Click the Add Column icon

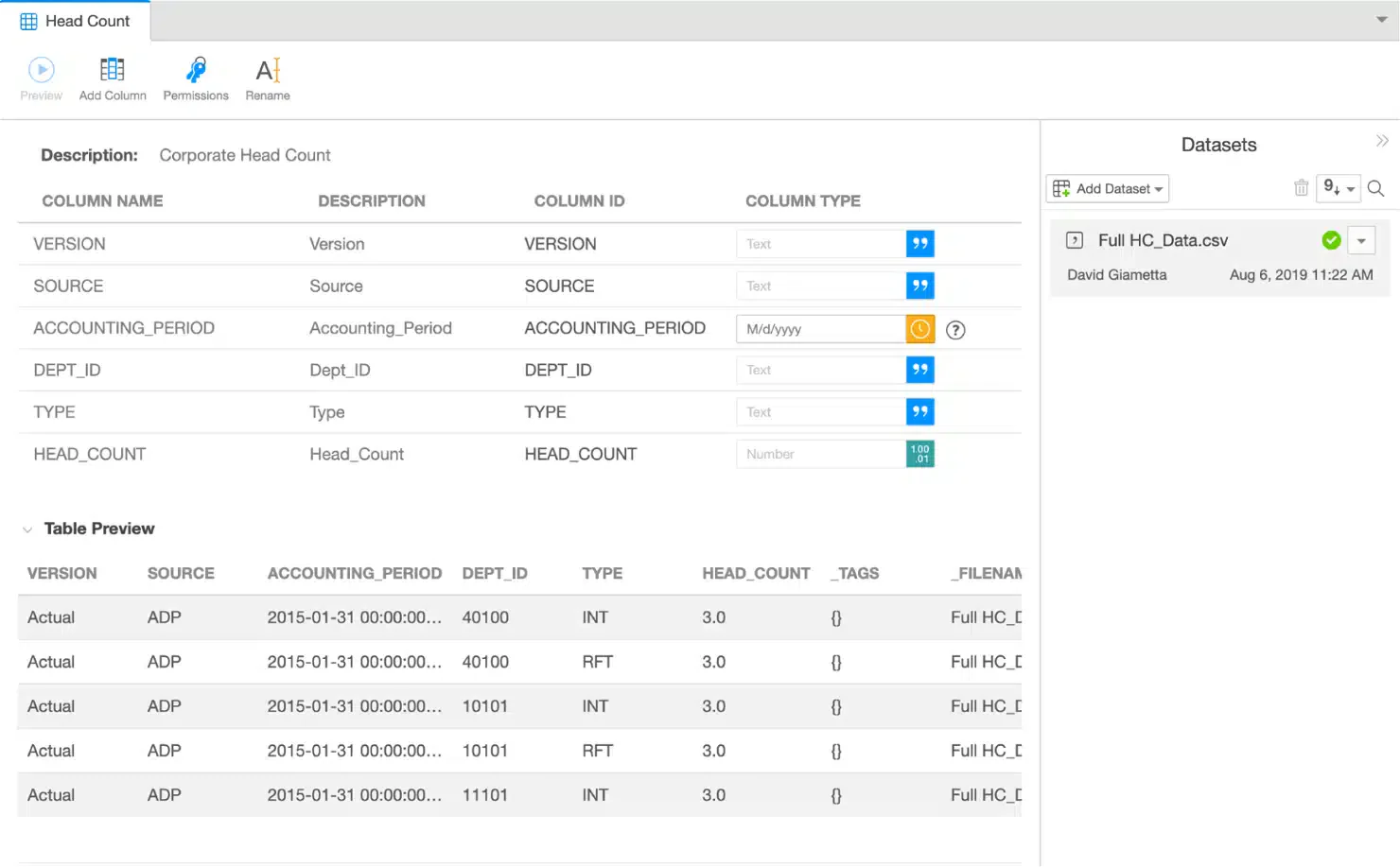click(x=113, y=69)
